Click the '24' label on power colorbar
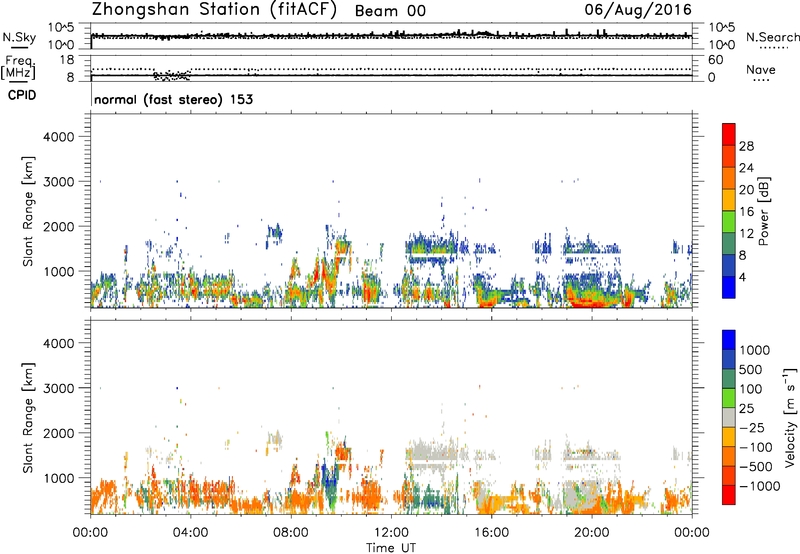 coord(746,168)
